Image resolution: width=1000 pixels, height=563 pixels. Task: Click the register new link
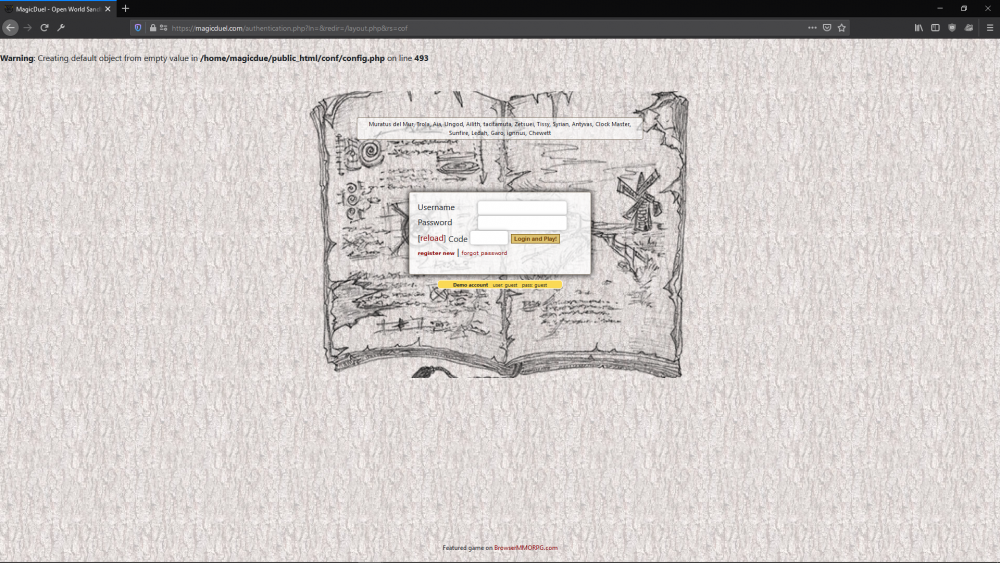(436, 253)
